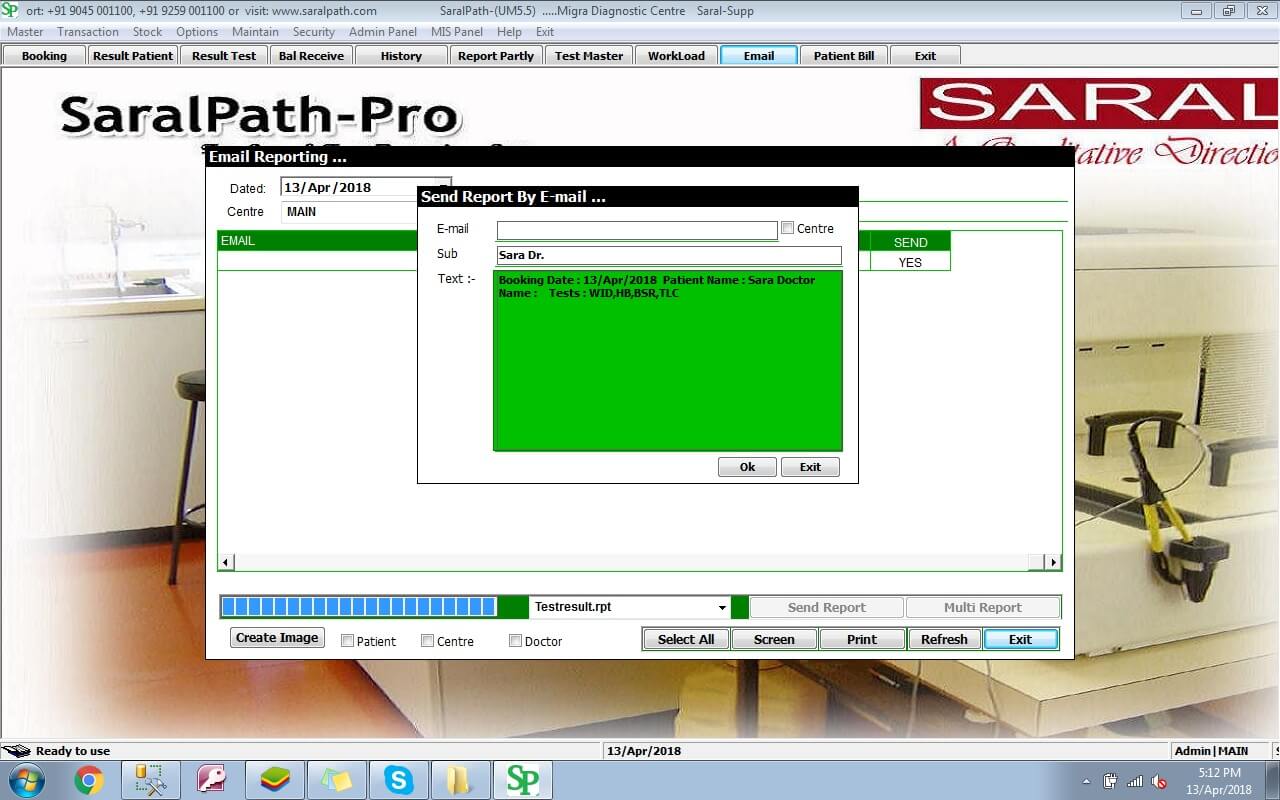This screenshot has height=800, width=1280.
Task: Open the network signal tray icon
Action: tap(1135, 781)
